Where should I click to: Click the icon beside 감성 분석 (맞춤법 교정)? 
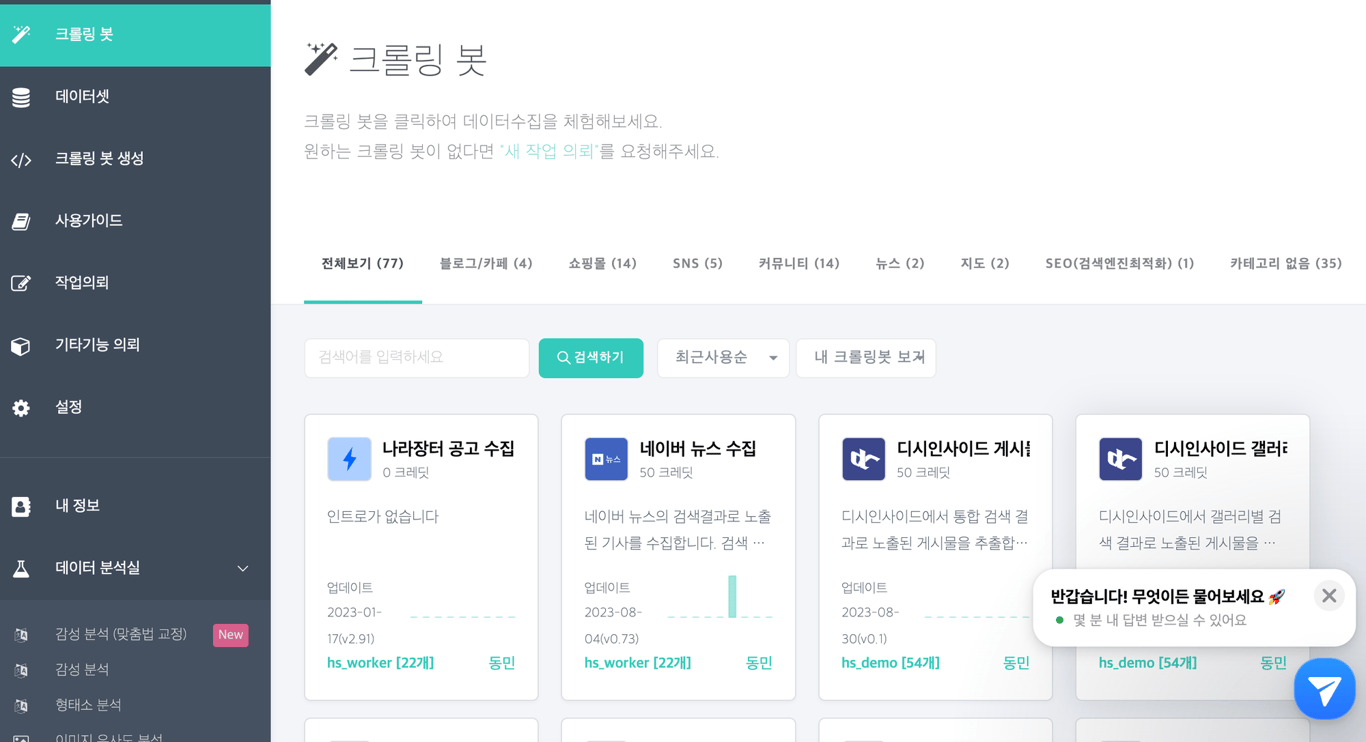[21, 635]
